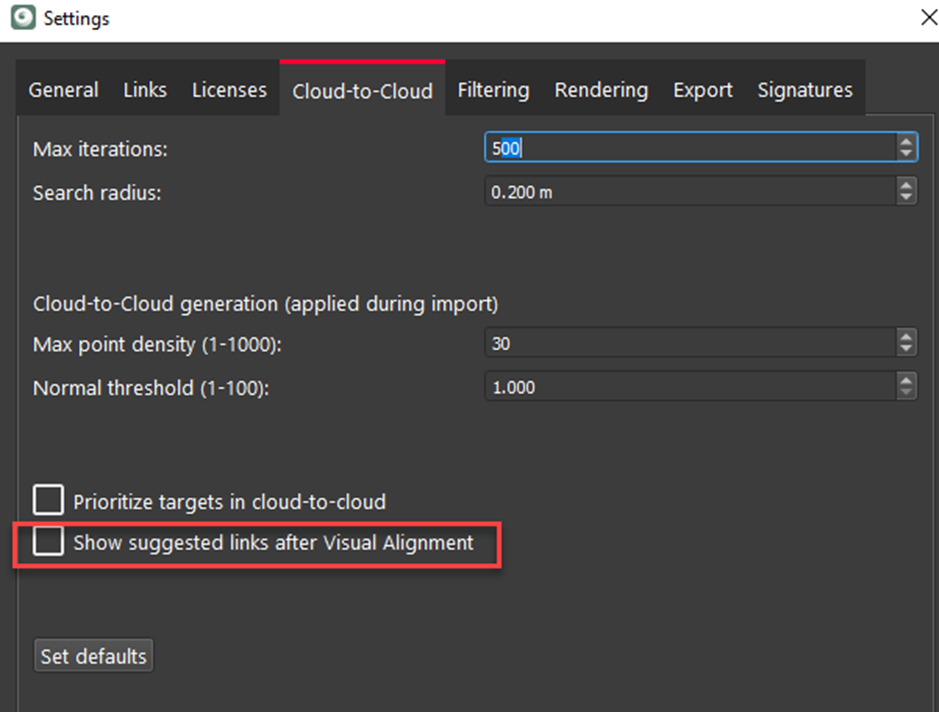Open the Links tab
939x712 pixels.
(x=145, y=90)
